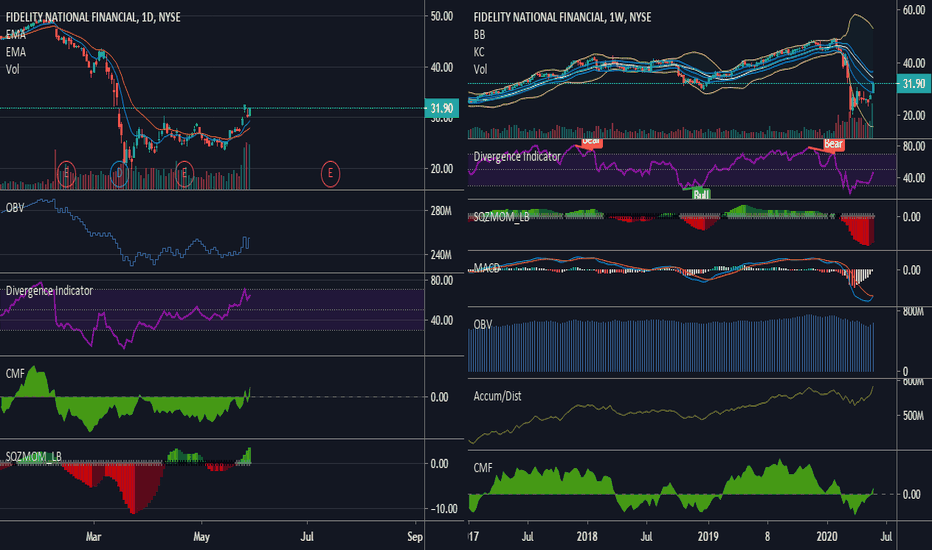This screenshot has width=932, height=550.
Task: Click the 31.90 price tag on daily chart axis
Action: coord(442,108)
